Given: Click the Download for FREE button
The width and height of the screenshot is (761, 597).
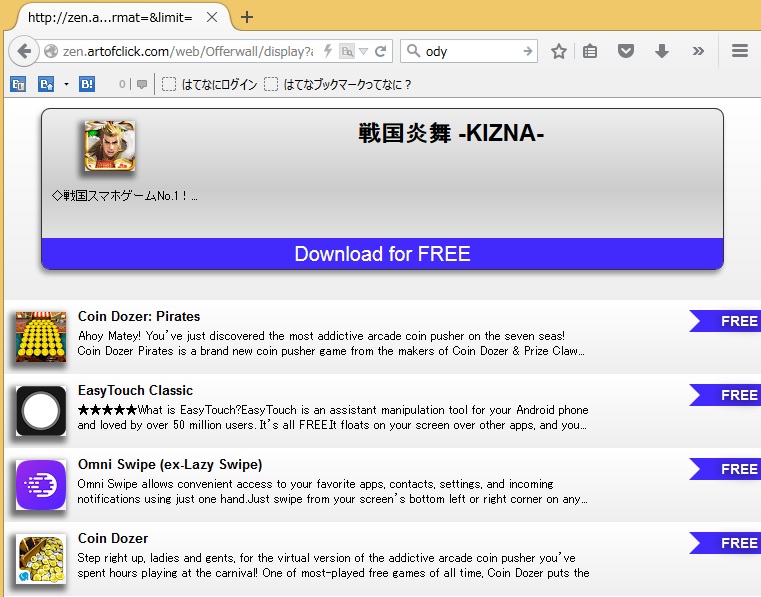Looking at the screenshot, I should click(382, 254).
